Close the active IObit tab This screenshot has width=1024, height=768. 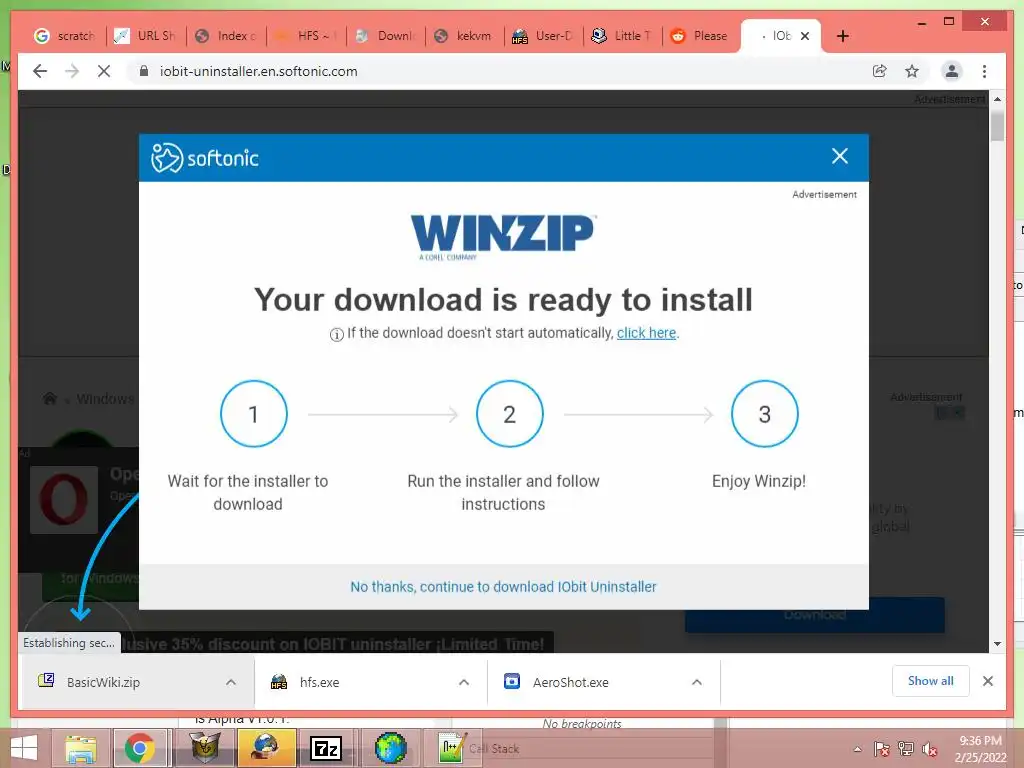805,36
